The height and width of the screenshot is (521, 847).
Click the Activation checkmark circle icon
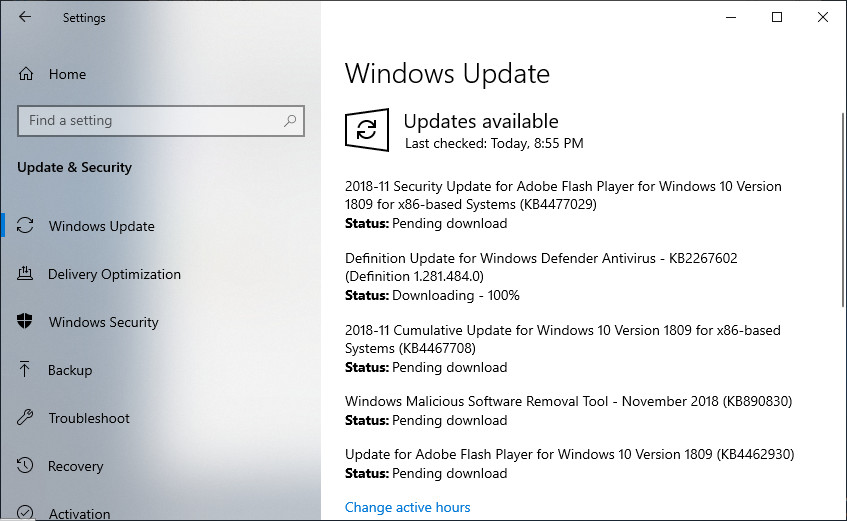[26, 514]
